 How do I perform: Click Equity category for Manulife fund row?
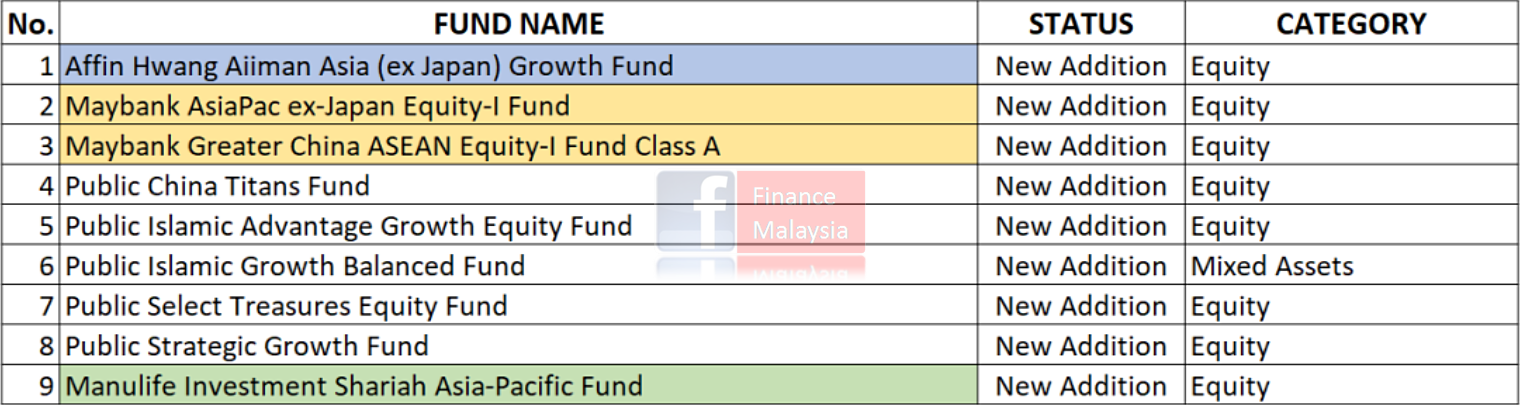pyautogui.click(x=1230, y=386)
